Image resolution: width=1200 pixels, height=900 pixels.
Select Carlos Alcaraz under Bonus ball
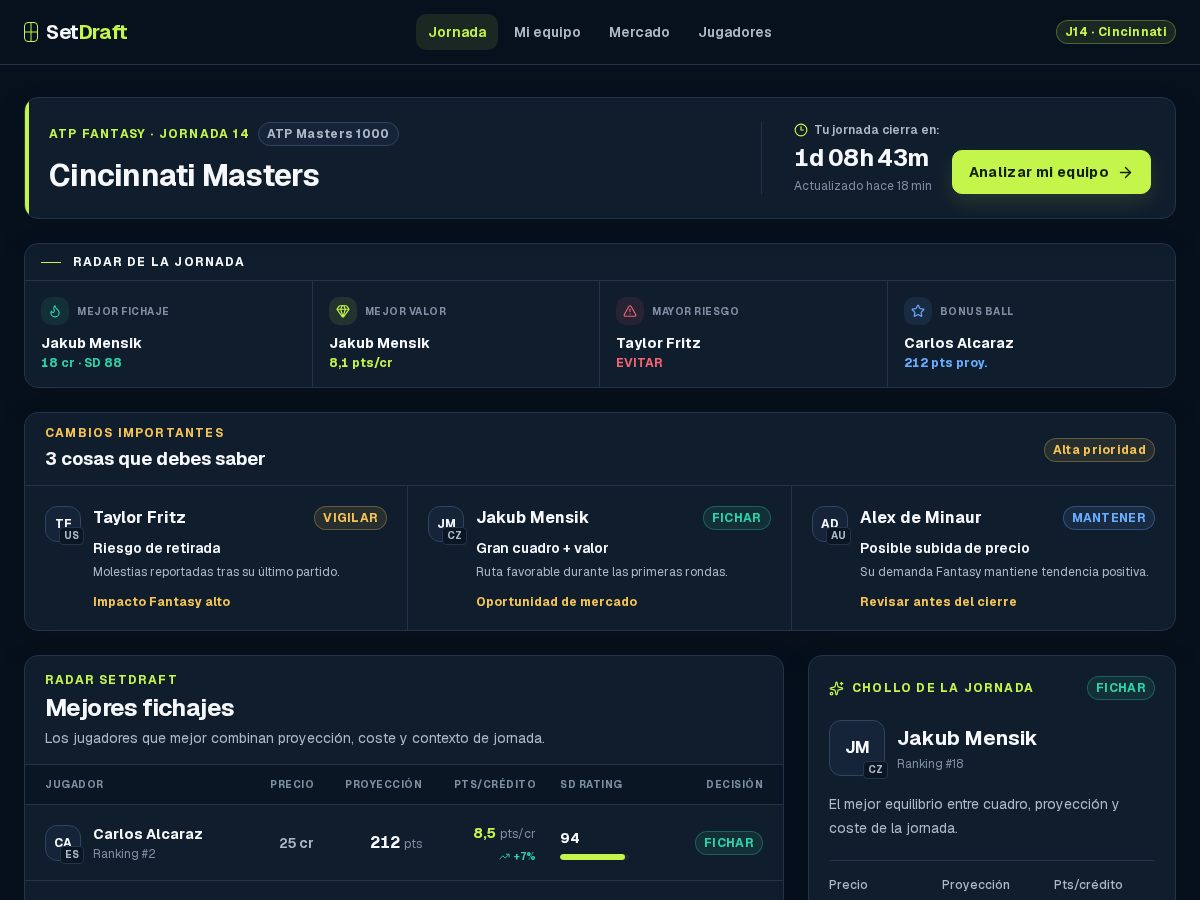pos(959,343)
